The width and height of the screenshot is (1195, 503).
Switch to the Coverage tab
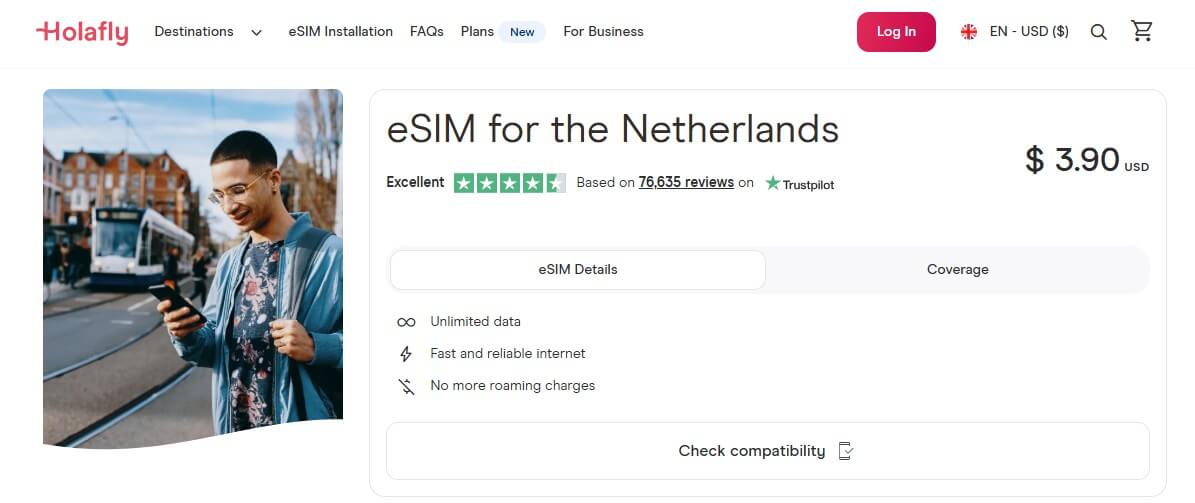point(957,270)
